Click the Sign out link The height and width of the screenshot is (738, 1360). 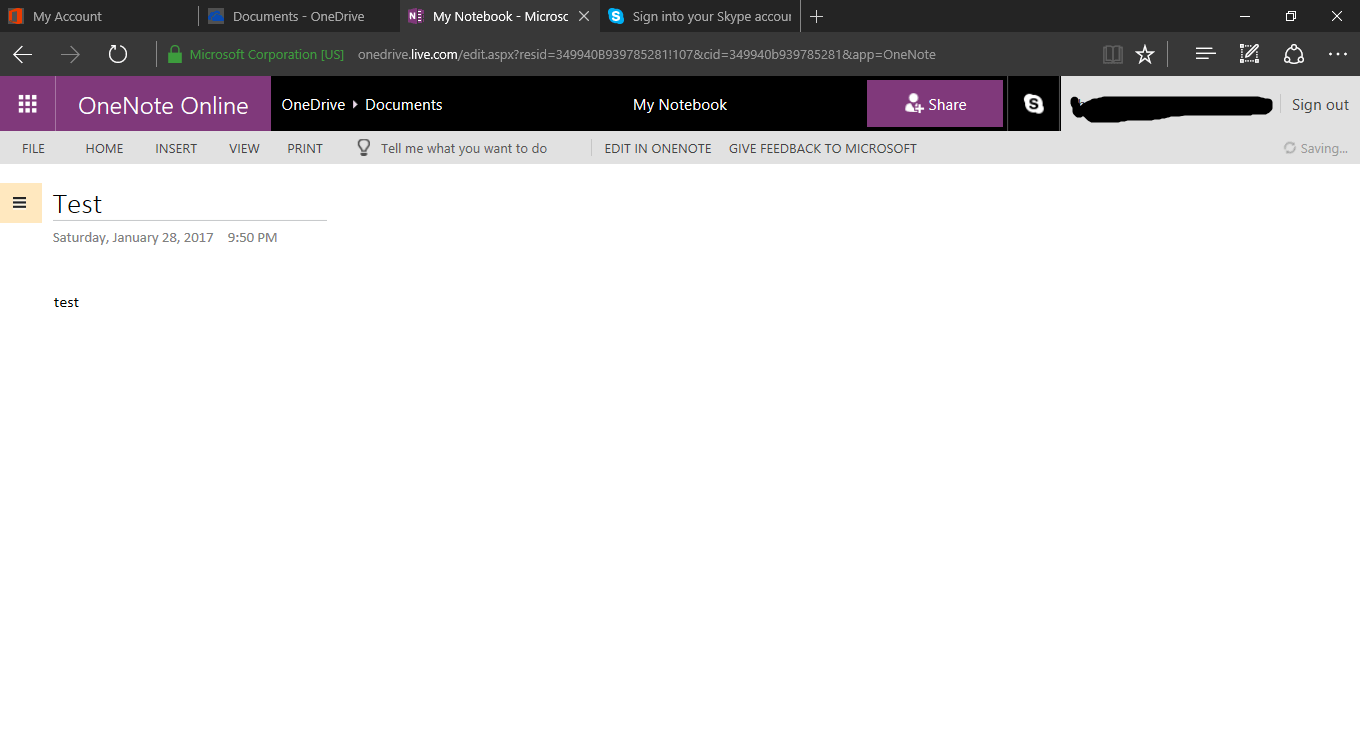click(1320, 104)
